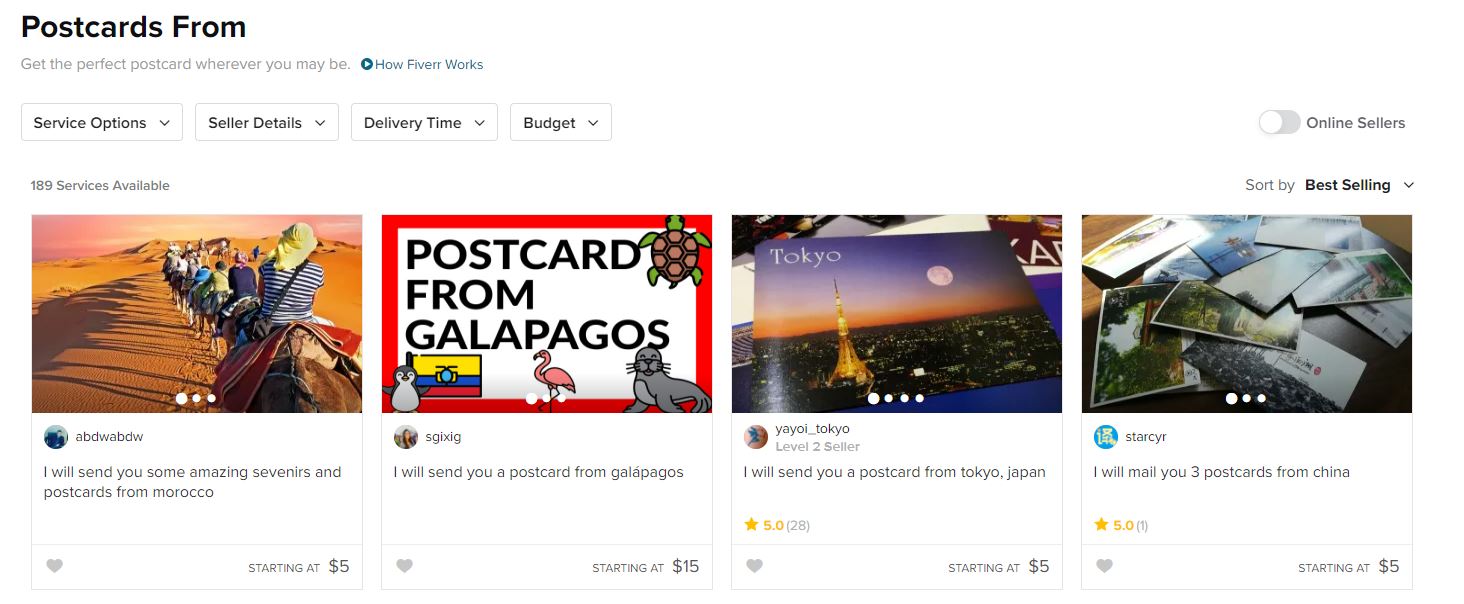Open gig titled postcard from tokyo, japan
The height and width of the screenshot is (604, 1464).
pos(895,472)
